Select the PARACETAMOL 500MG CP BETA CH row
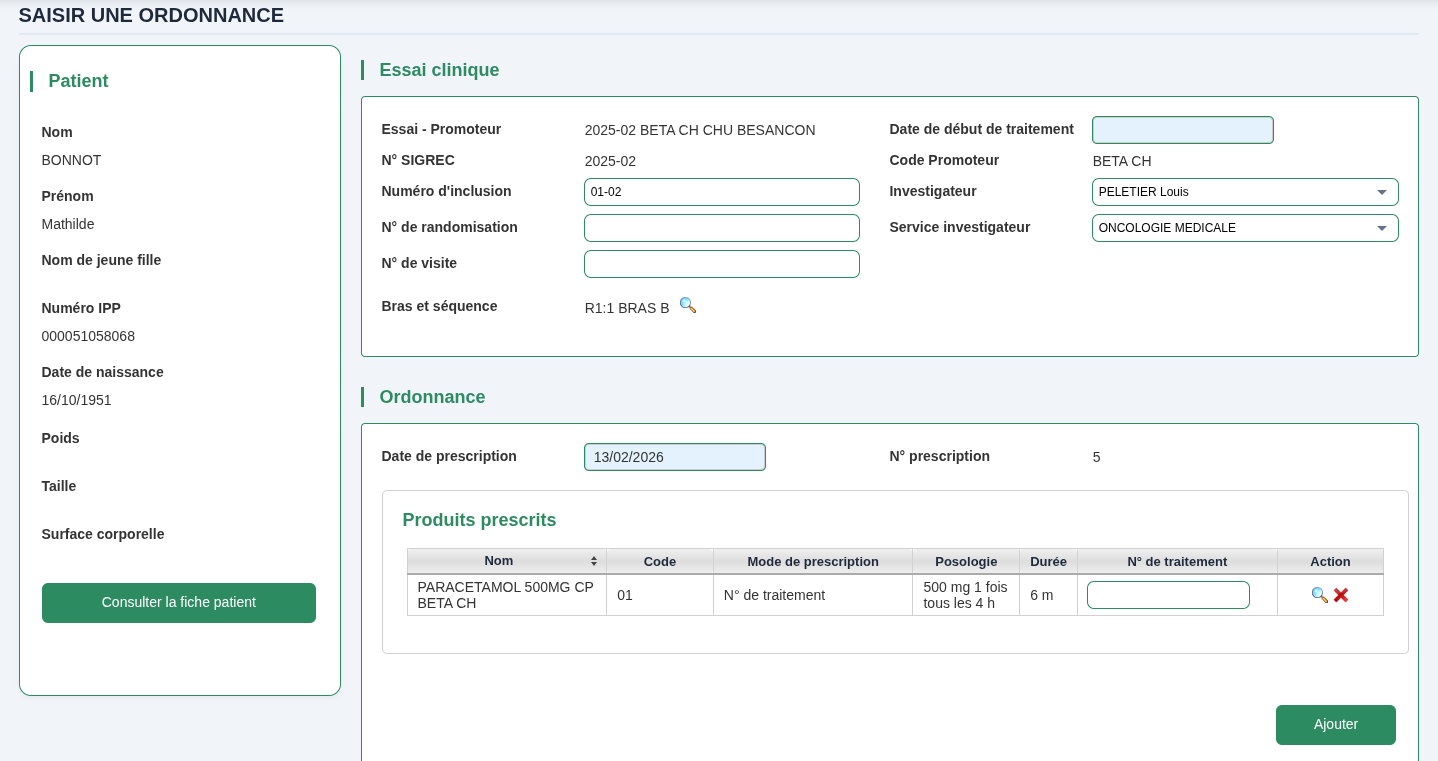The height and width of the screenshot is (761, 1438). [507, 595]
